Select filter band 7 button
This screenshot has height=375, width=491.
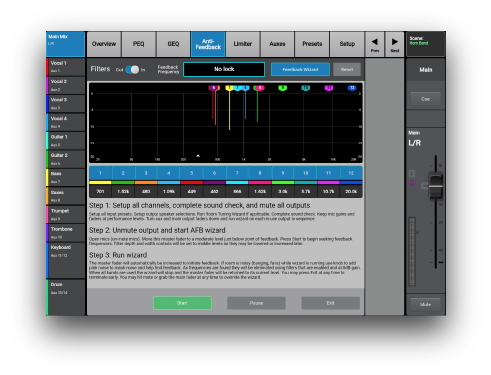pyautogui.click(x=237, y=173)
